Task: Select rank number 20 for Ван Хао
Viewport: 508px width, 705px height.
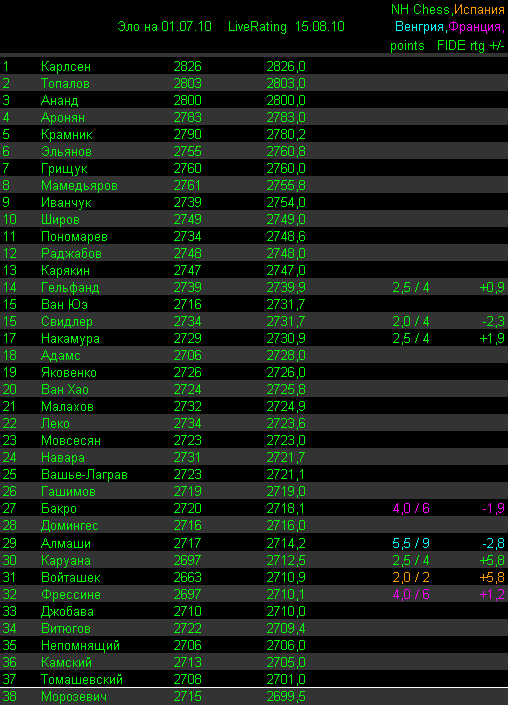Action: pyautogui.click(x=9, y=389)
